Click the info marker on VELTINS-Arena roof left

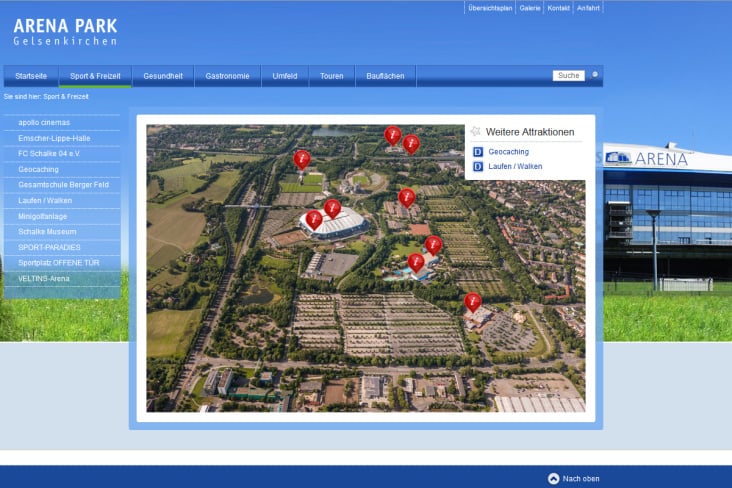point(314,219)
